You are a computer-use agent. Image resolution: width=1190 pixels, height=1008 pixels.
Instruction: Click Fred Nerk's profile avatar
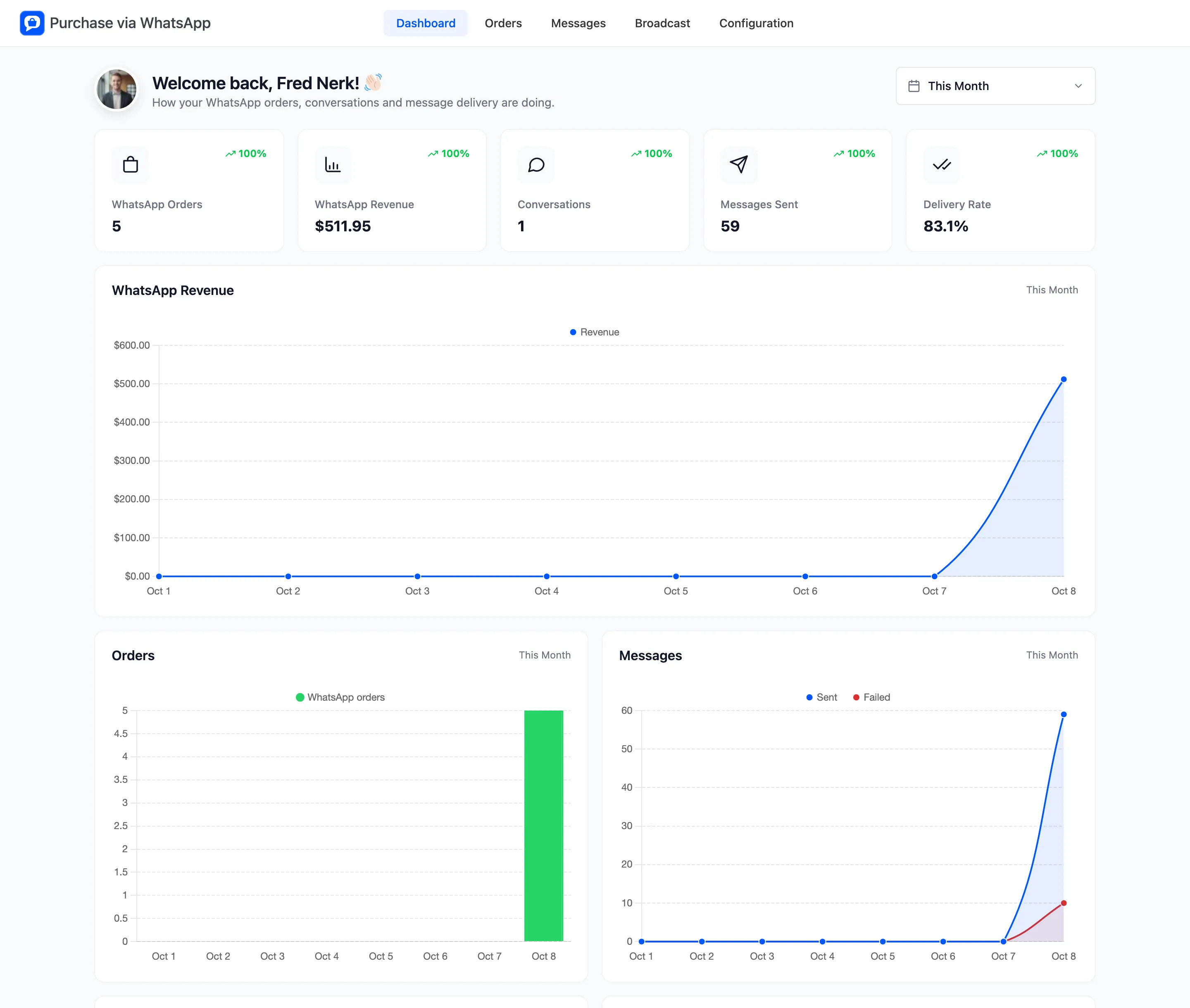[117, 90]
